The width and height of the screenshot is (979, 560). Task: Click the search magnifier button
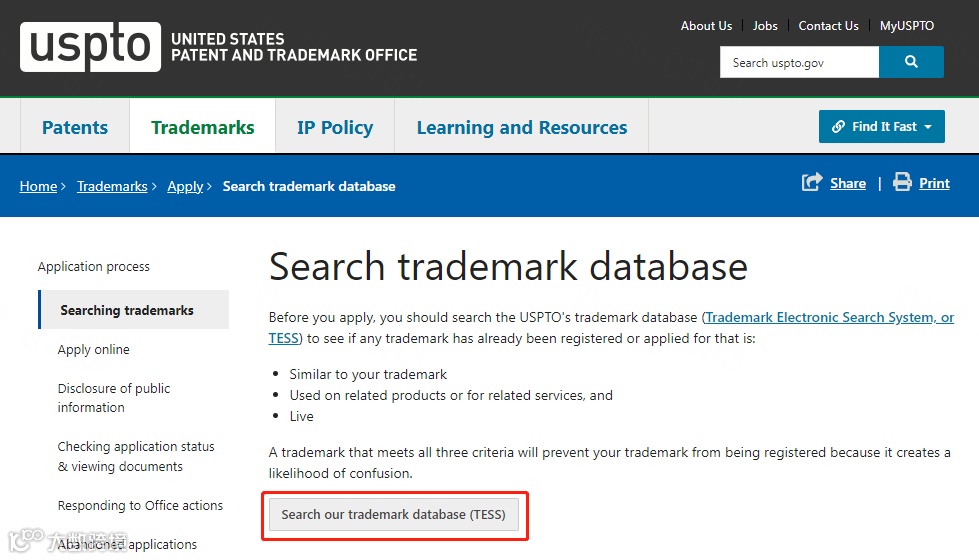(911, 62)
